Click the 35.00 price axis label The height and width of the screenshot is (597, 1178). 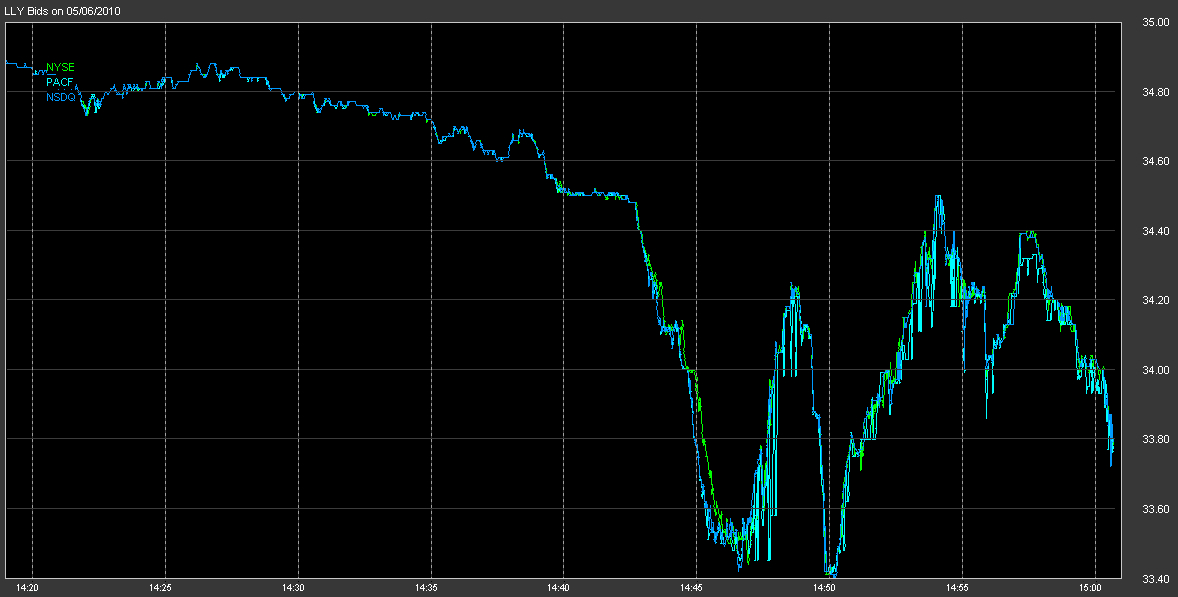[x=1156, y=21]
